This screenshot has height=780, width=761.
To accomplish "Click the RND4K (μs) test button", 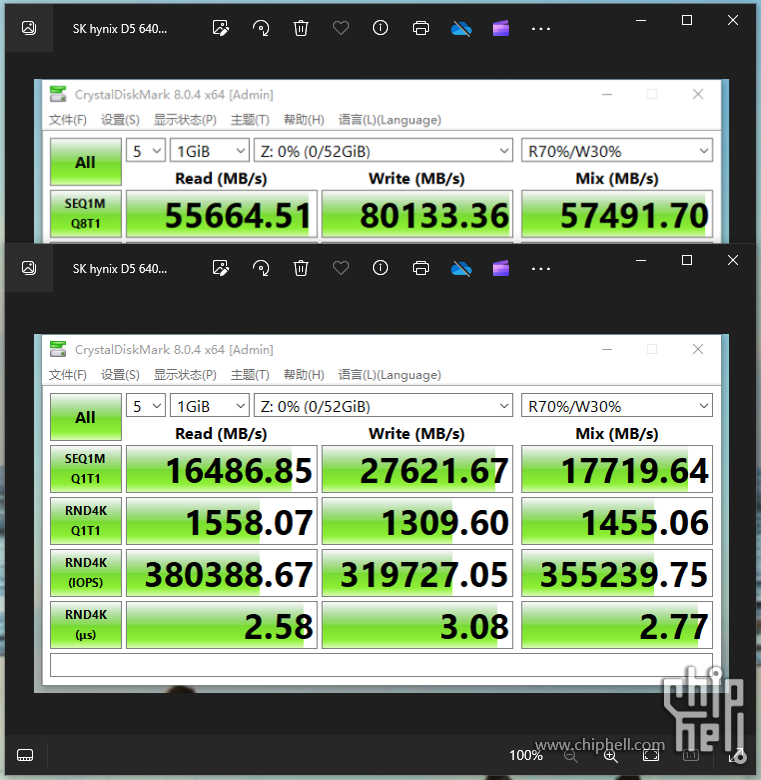I will point(86,625).
